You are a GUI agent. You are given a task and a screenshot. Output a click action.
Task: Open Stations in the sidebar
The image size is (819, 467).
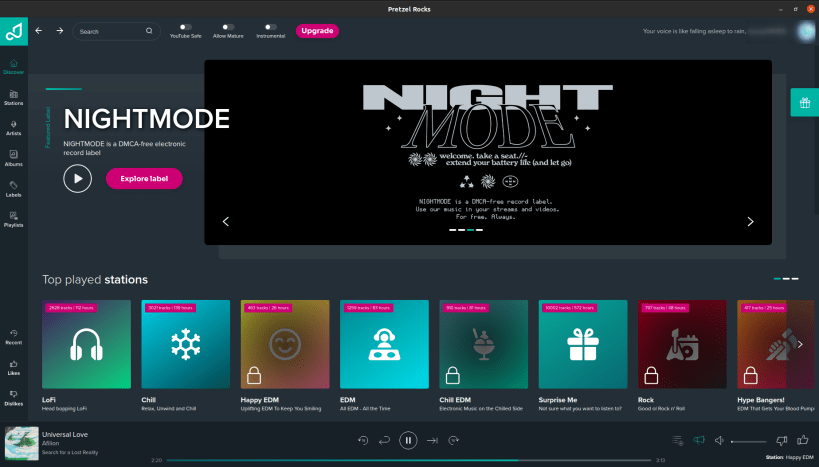point(14,98)
